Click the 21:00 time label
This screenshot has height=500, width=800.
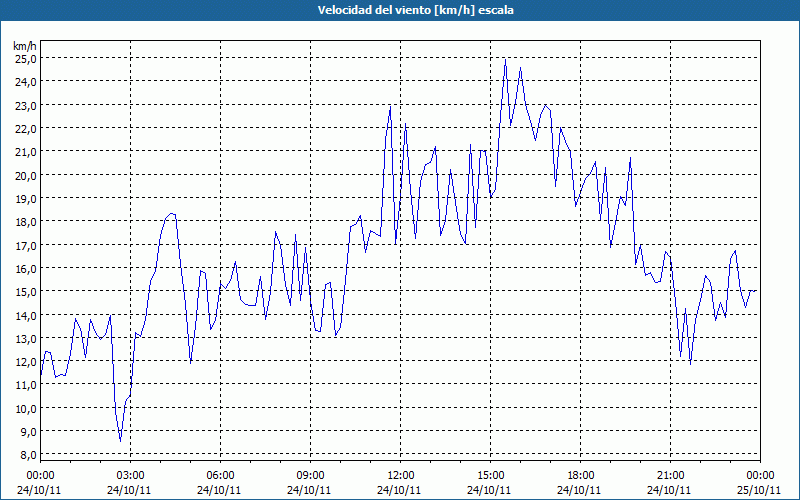(x=670, y=476)
